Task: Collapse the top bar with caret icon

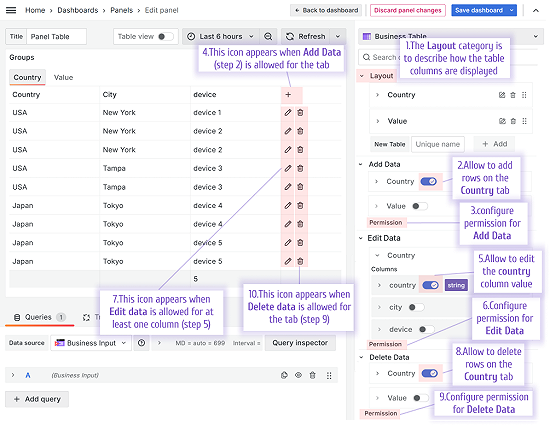Action: point(536,11)
